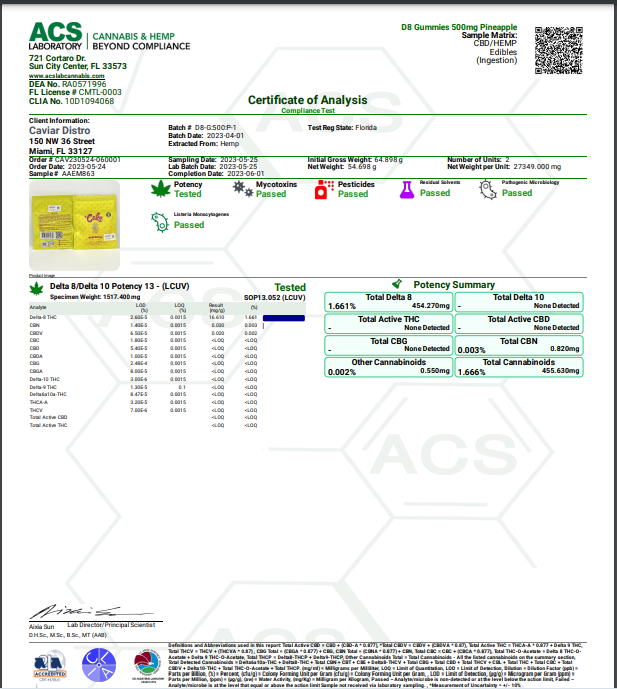This screenshot has height=689, width=617.
Task: Click the Analyte column header
Action: click(38, 307)
